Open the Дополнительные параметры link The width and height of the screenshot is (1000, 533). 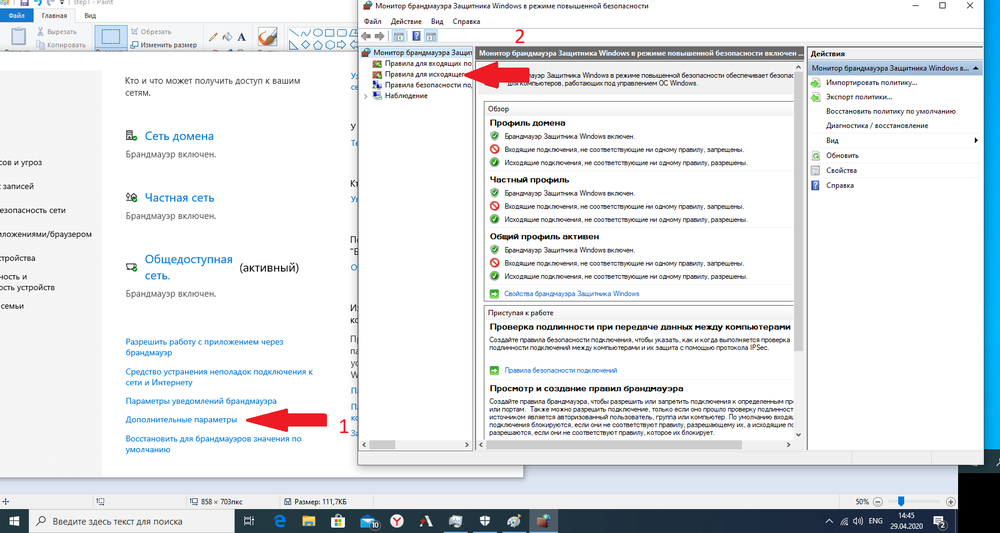pos(182,420)
